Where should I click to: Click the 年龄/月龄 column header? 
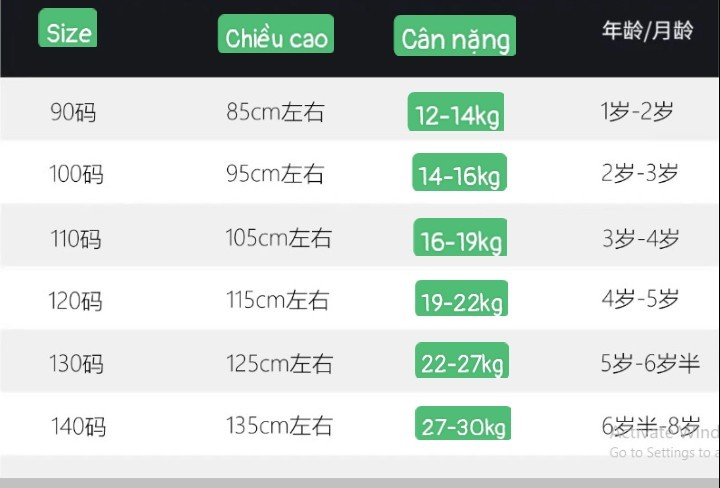click(x=647, y=31)
